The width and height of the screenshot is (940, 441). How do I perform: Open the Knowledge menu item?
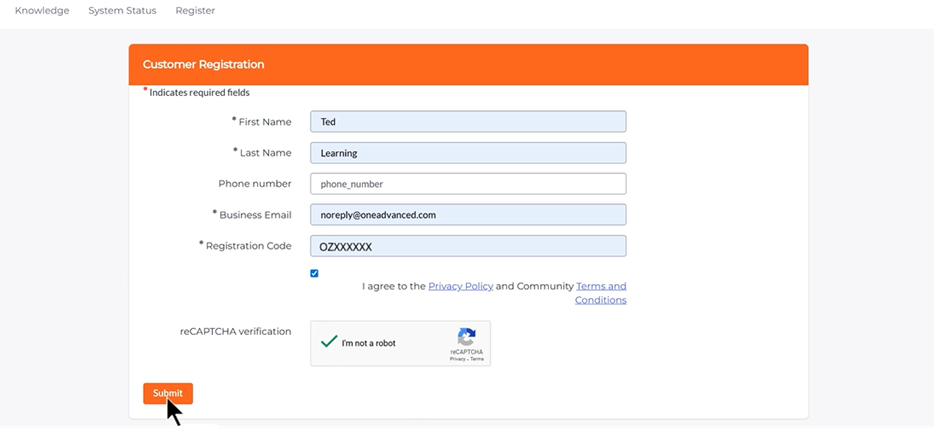pyautogui.click(x=42, y=11)
